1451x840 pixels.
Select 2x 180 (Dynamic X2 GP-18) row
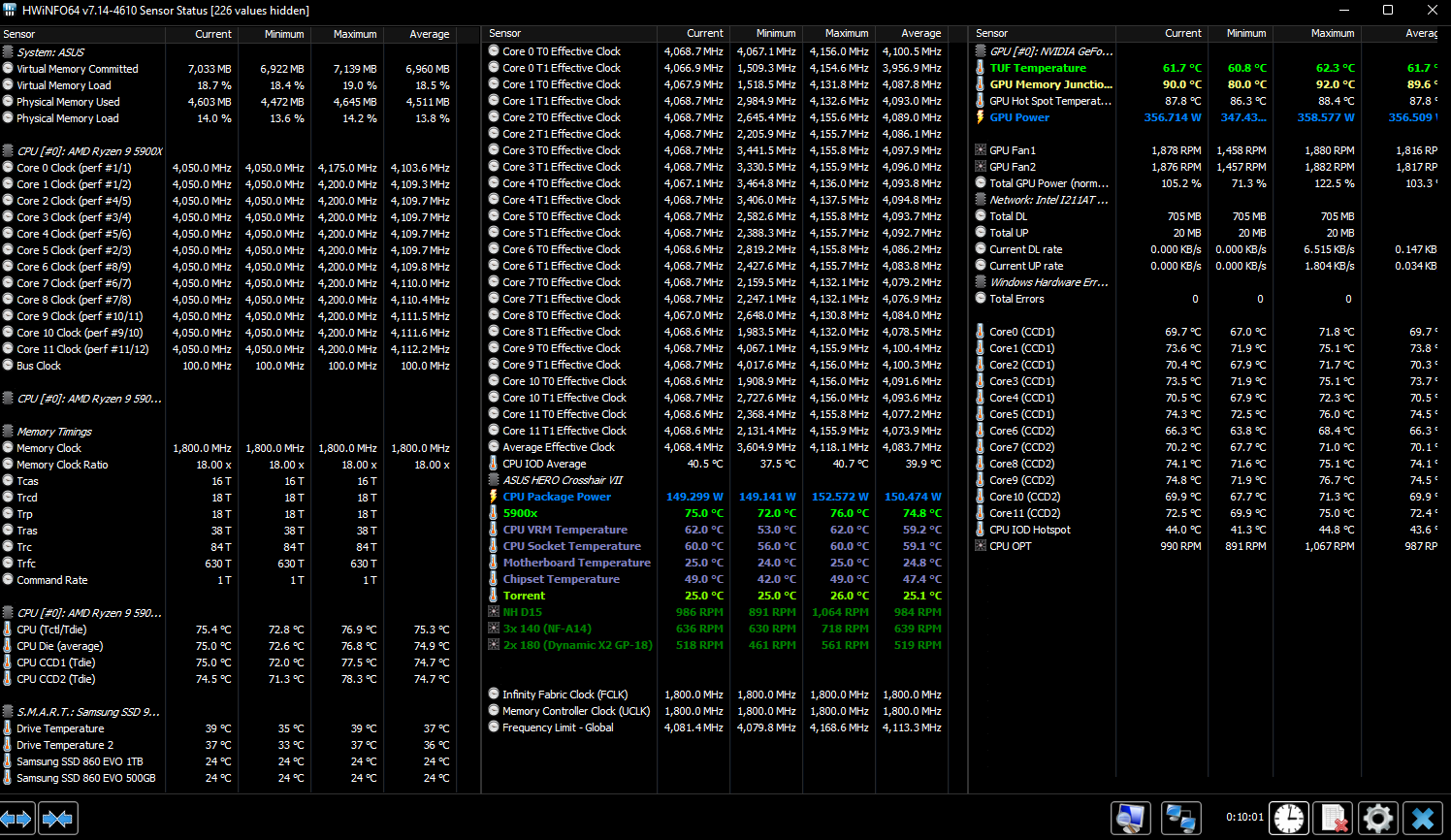(716, 645)
